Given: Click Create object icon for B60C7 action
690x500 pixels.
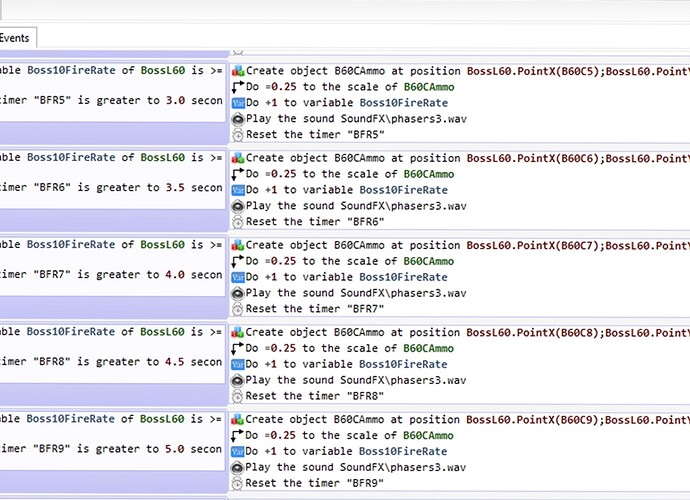Looking at the screenshot, I should [x=238, y=245].
